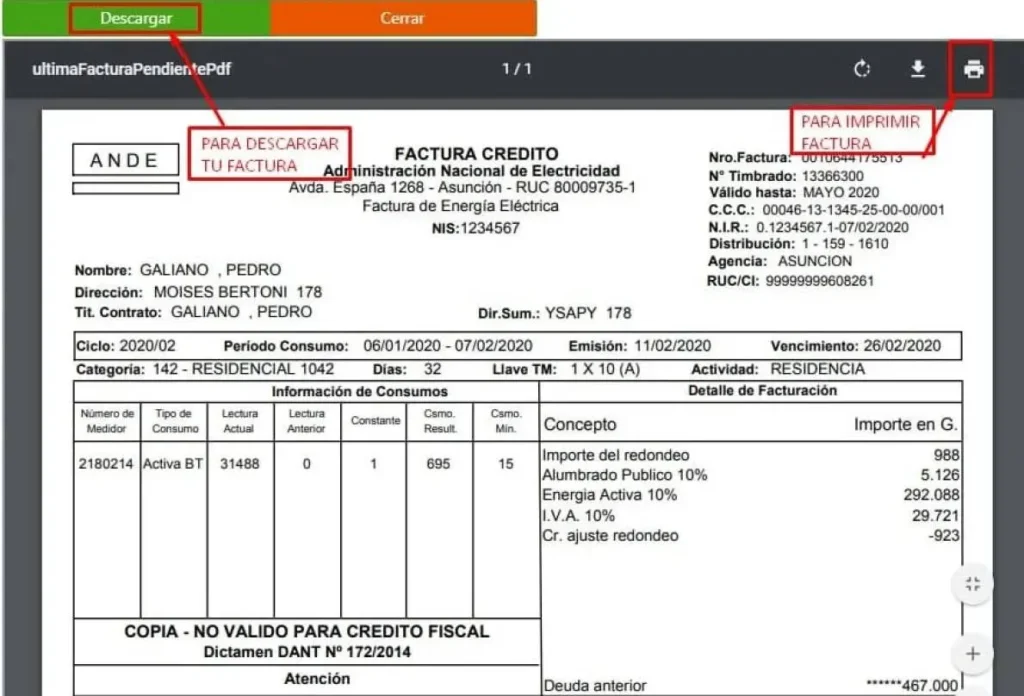Viewport: 1024px width, 696px height.
Task: Click the green Descargar button
Action: click(x=135, y=18)
